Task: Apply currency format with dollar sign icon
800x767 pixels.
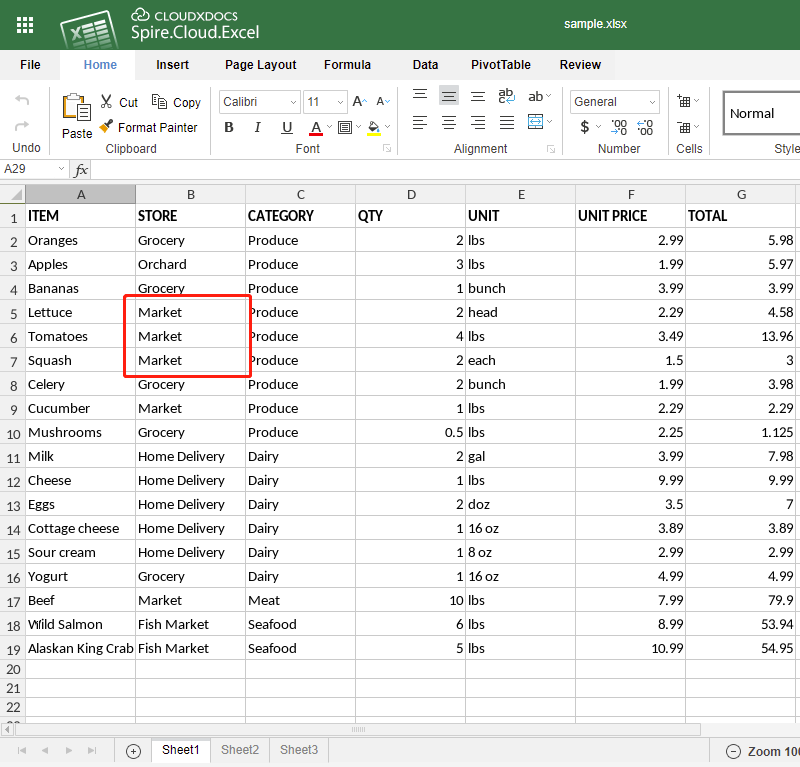Action: tap(587, 128)
